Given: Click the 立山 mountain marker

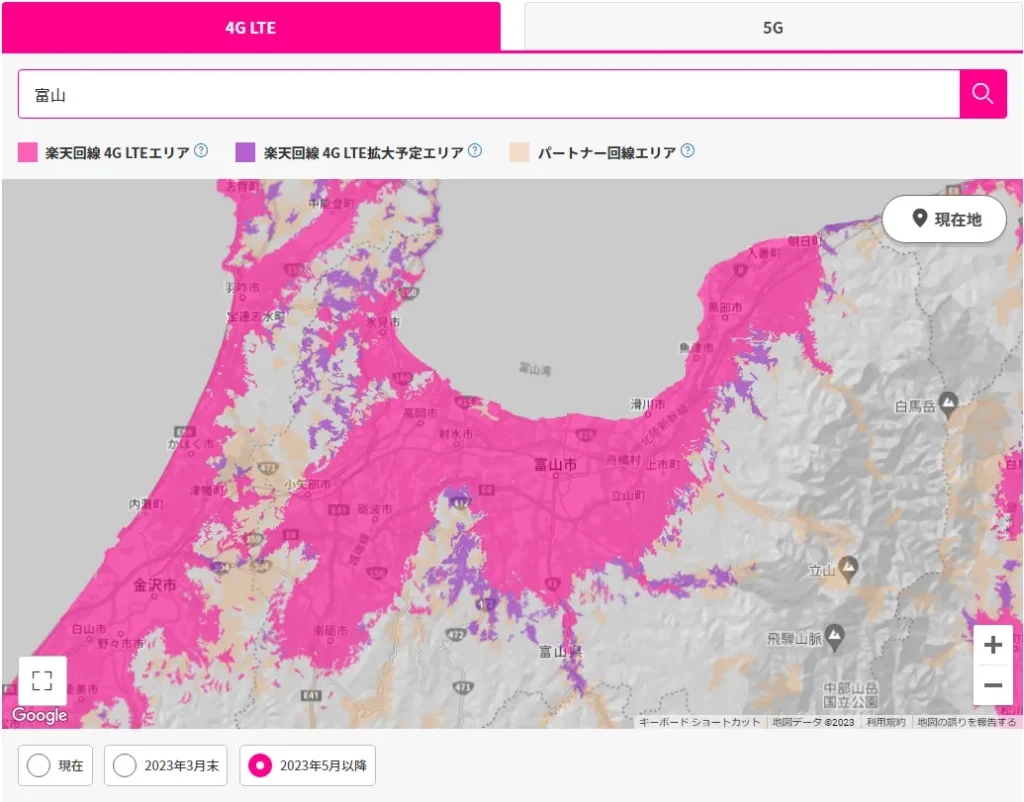Looking at the screenshot, I should pos(848,568).
